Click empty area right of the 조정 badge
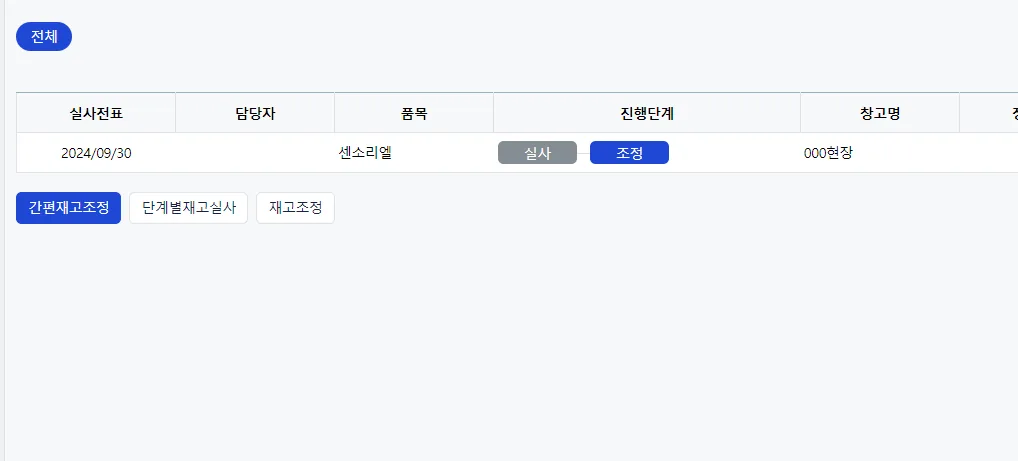 (734, 153)
